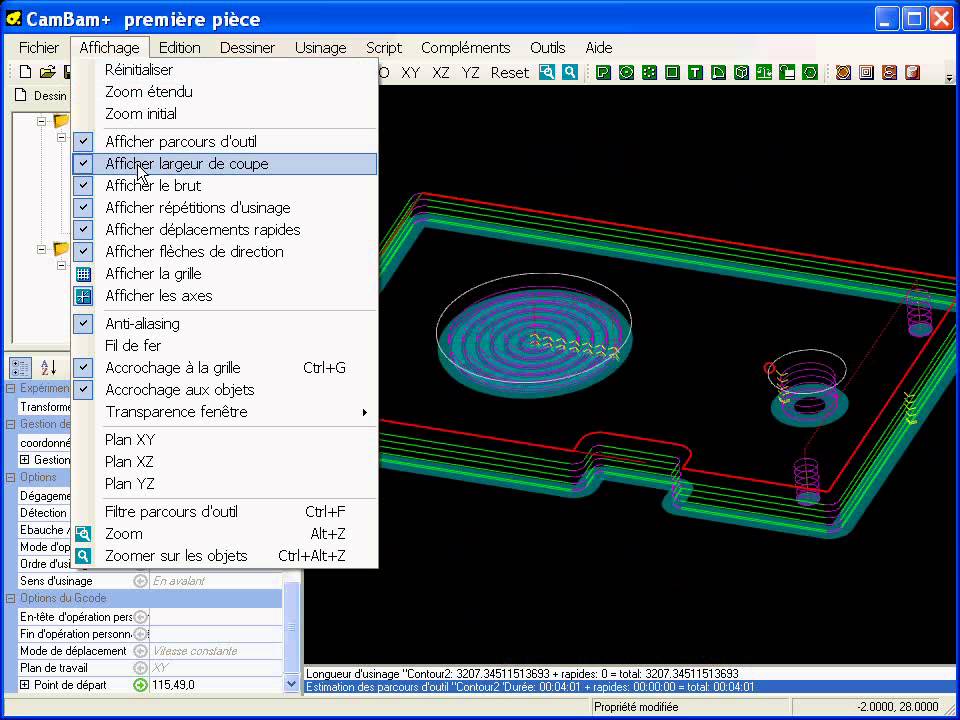Toggle Accrochage aux objets option
This screenshot has height=720, width=960.
click(x=224, y=389)
